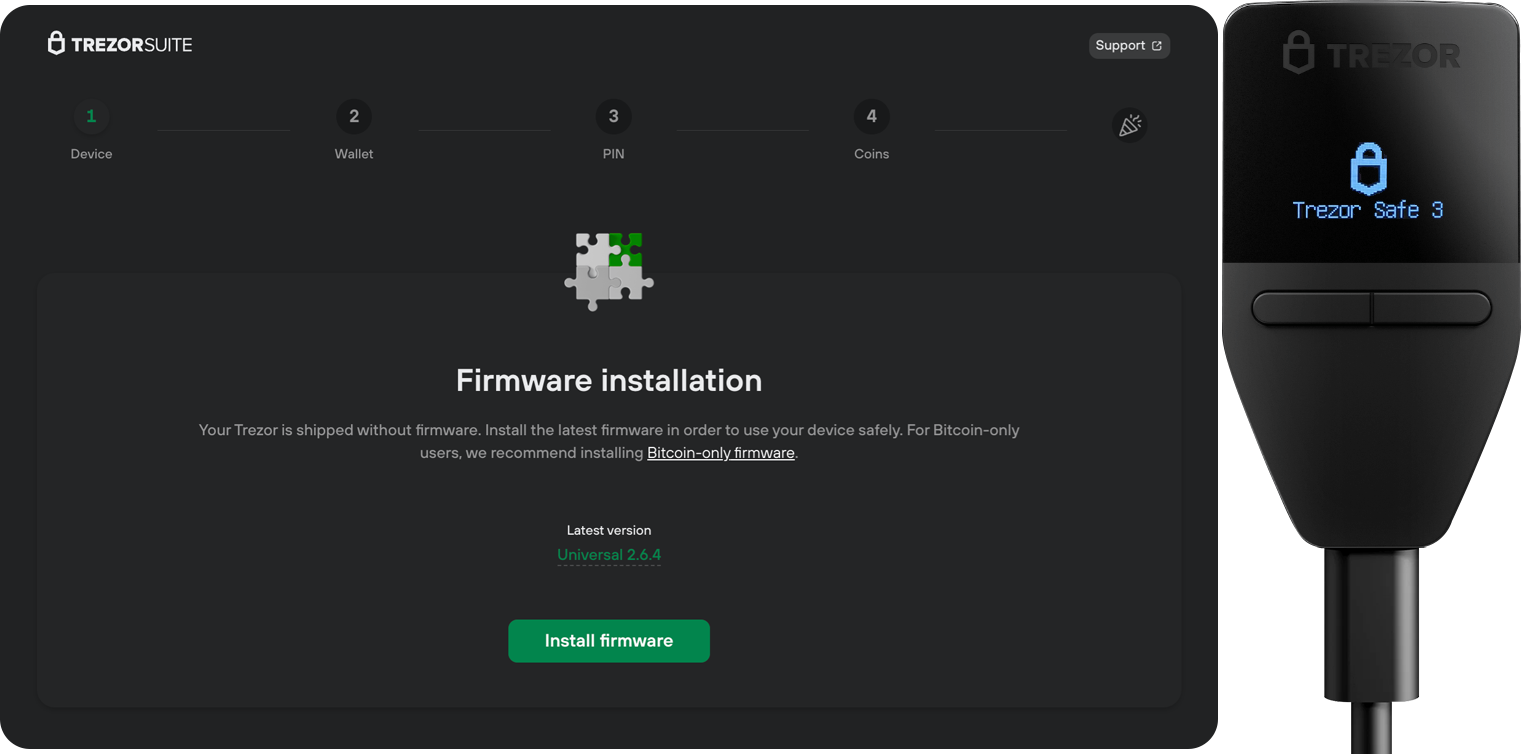Image resolution: width=1521 pixels, height=754 pixels.
Task: Click the external-link arrow icon beside Support
Action: click(x=1157, y=46)
